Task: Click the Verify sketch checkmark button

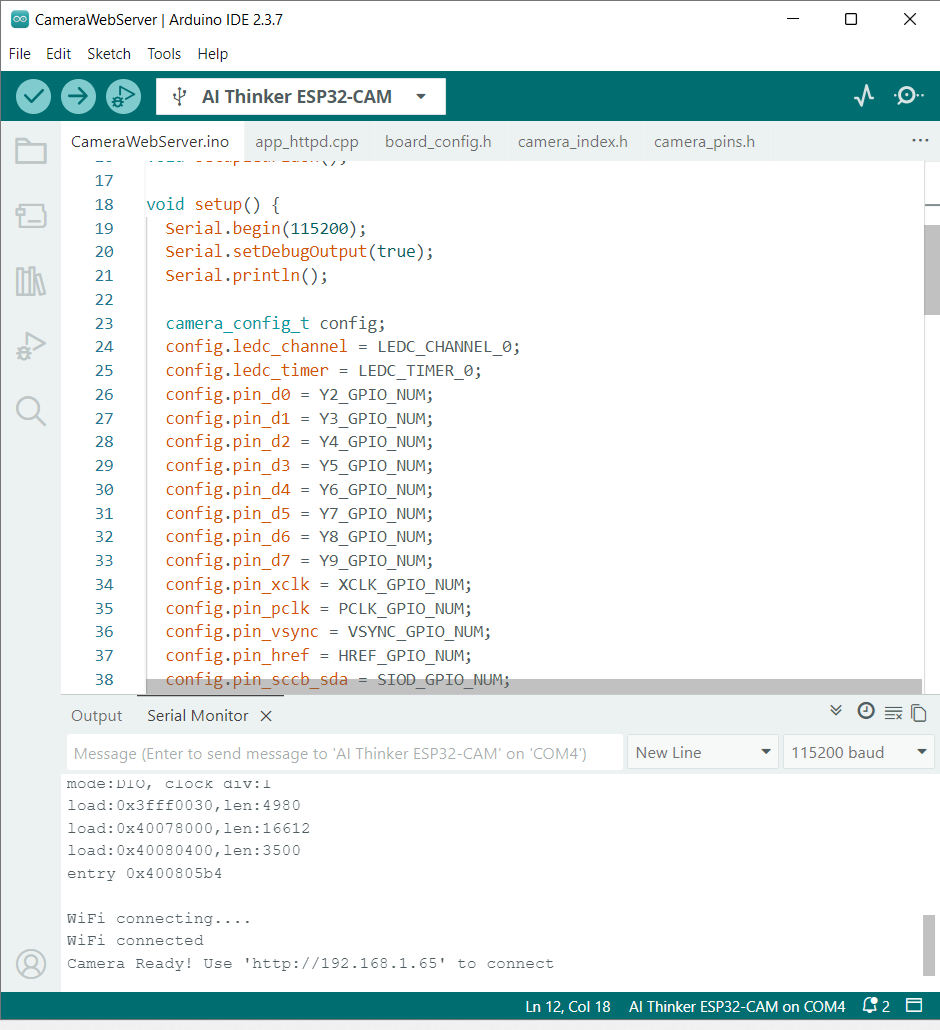Action: tap(34, 97)
